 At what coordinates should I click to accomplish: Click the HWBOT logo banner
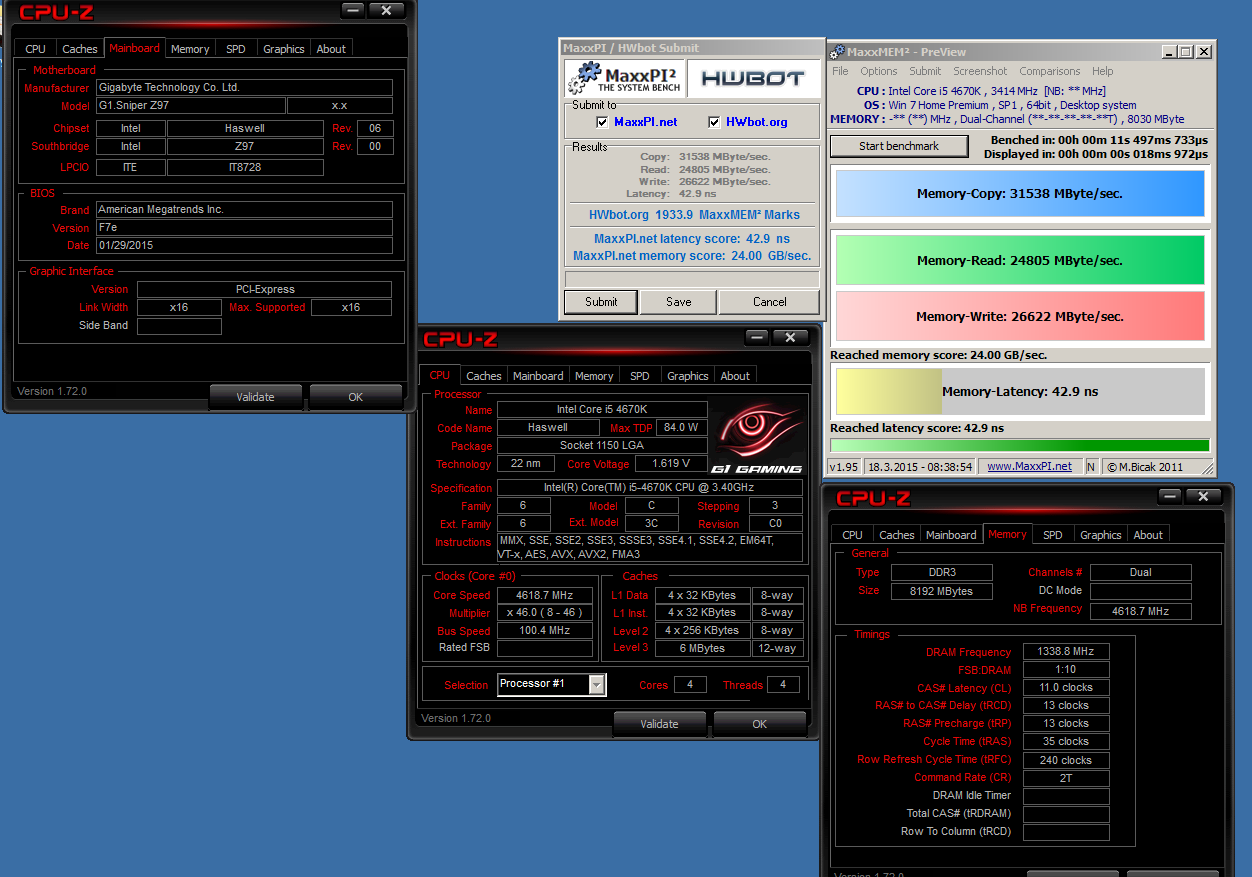(753, 79)
